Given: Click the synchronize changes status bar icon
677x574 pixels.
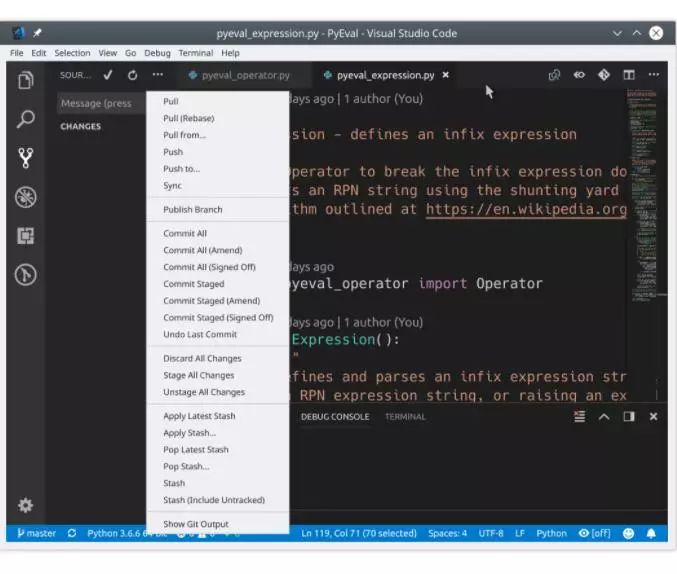Looking at the screenshot, I should coord(72,533).
